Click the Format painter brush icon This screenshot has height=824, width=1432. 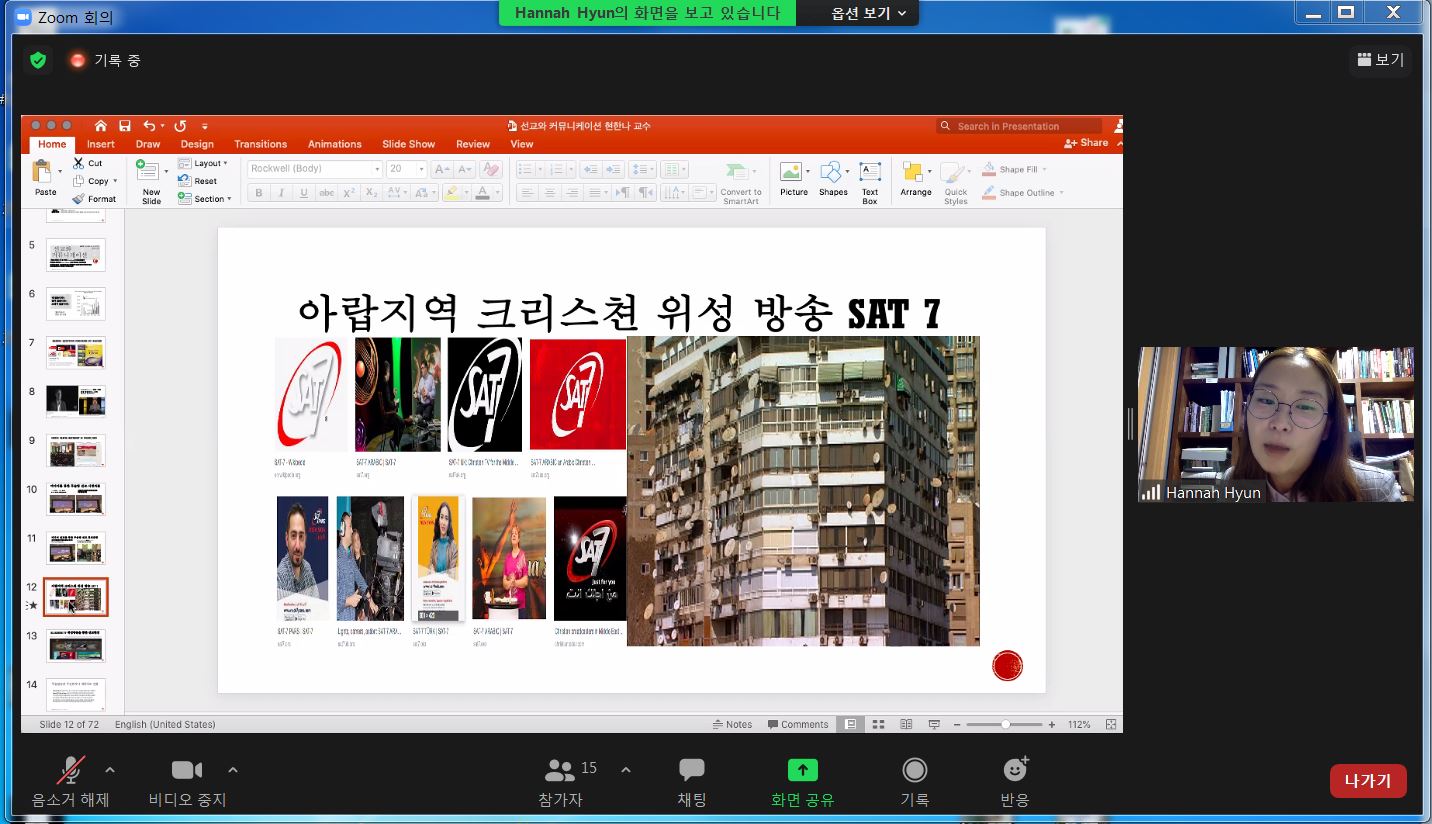coord(78,199)
